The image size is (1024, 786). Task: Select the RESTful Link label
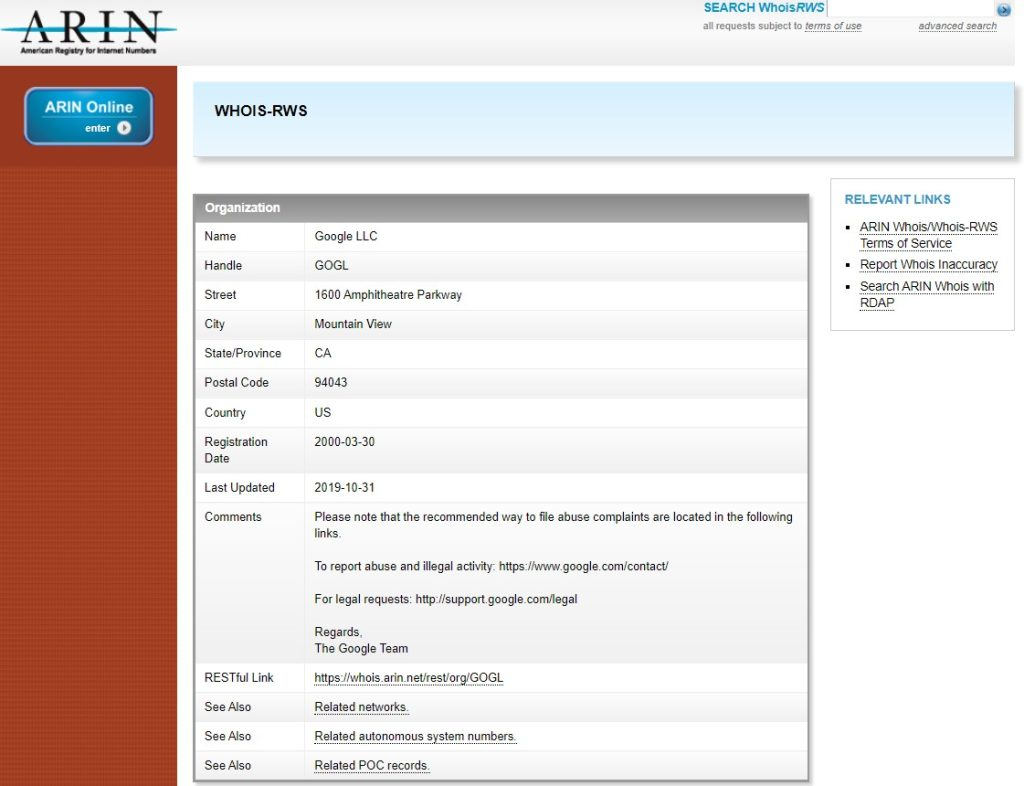(238, 678)
